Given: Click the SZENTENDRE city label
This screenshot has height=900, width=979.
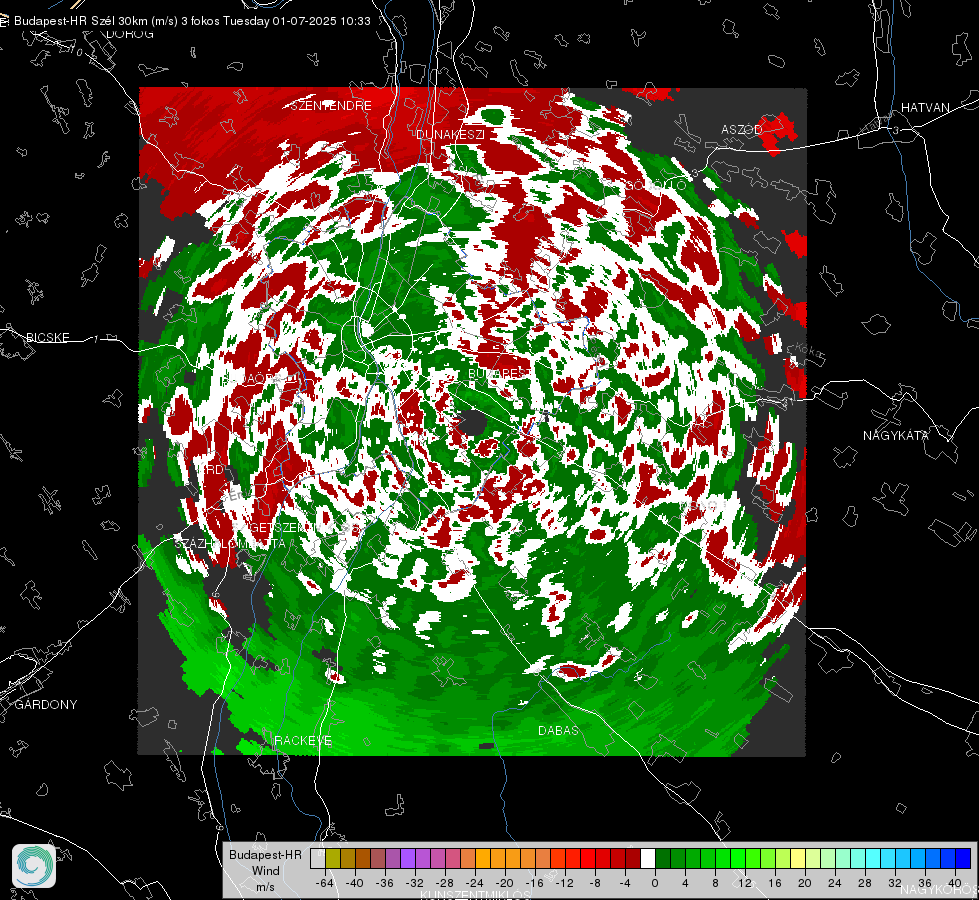Looking at the screenshot, I should 331,106.
